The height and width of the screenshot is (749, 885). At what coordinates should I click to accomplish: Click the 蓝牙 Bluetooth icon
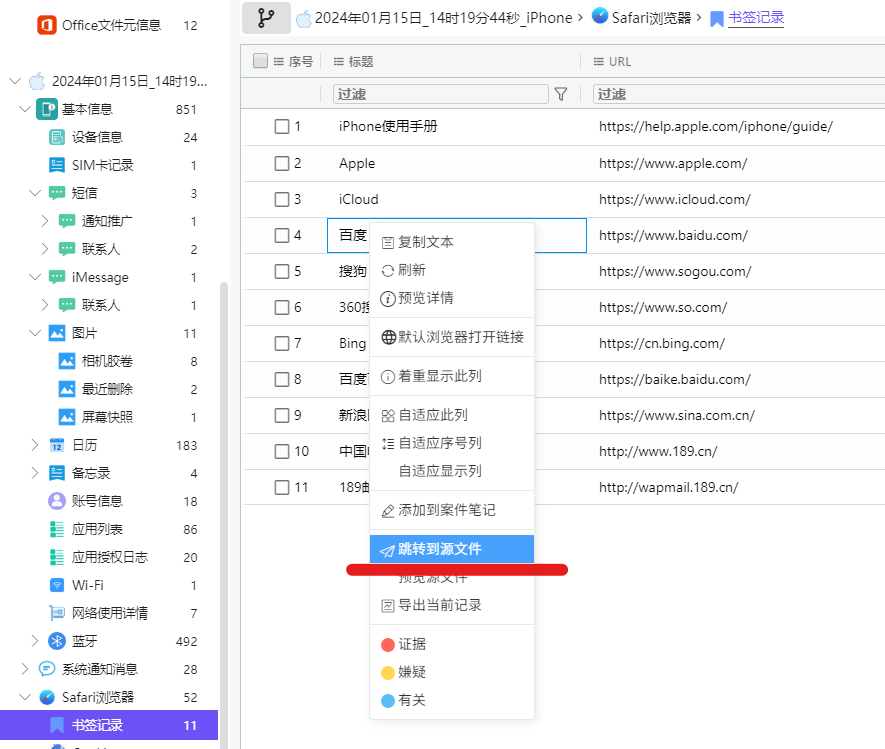[56, 641]
